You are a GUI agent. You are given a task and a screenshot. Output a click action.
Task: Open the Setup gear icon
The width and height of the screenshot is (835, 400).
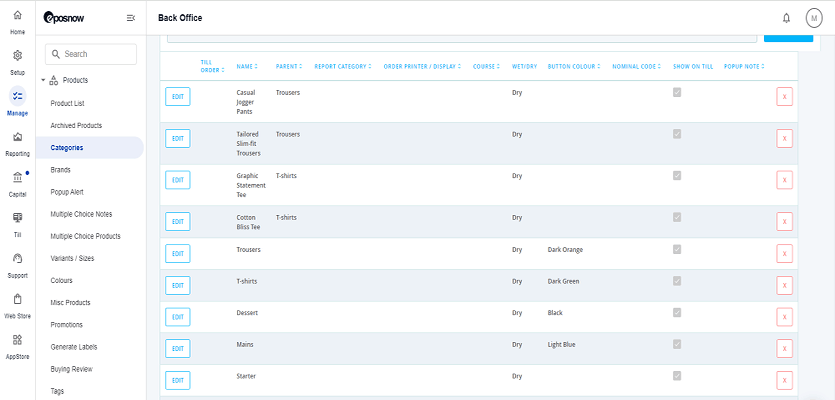point(18,55)
